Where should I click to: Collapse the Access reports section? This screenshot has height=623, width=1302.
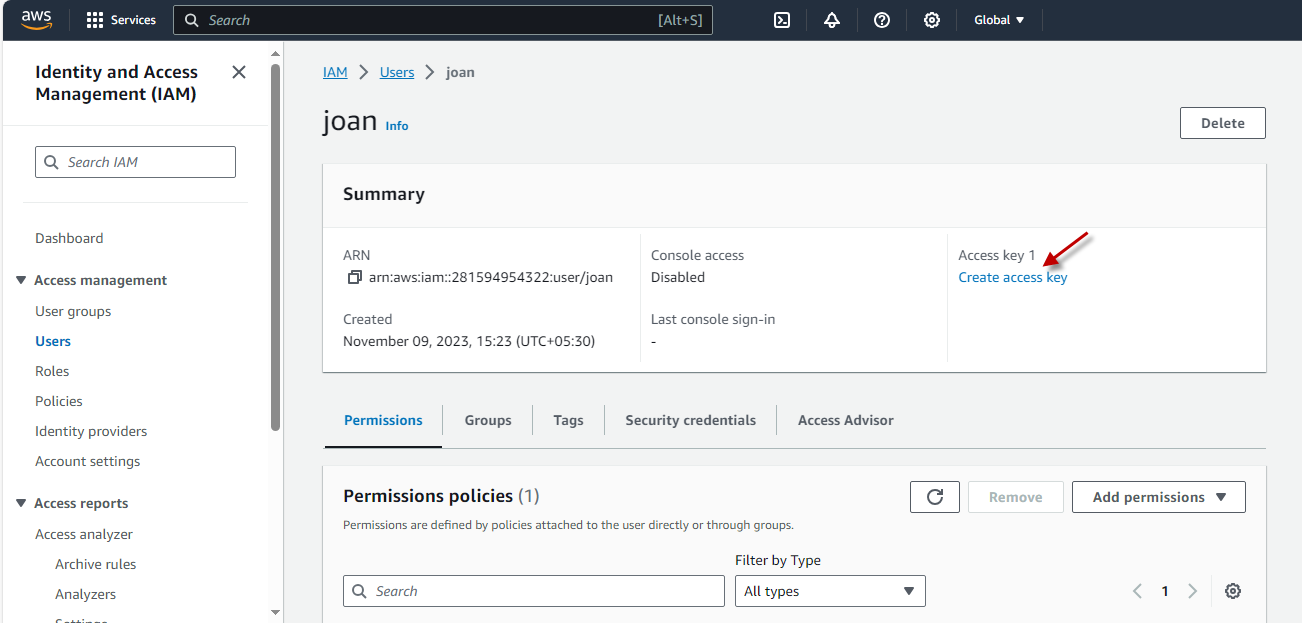point(22,503)
